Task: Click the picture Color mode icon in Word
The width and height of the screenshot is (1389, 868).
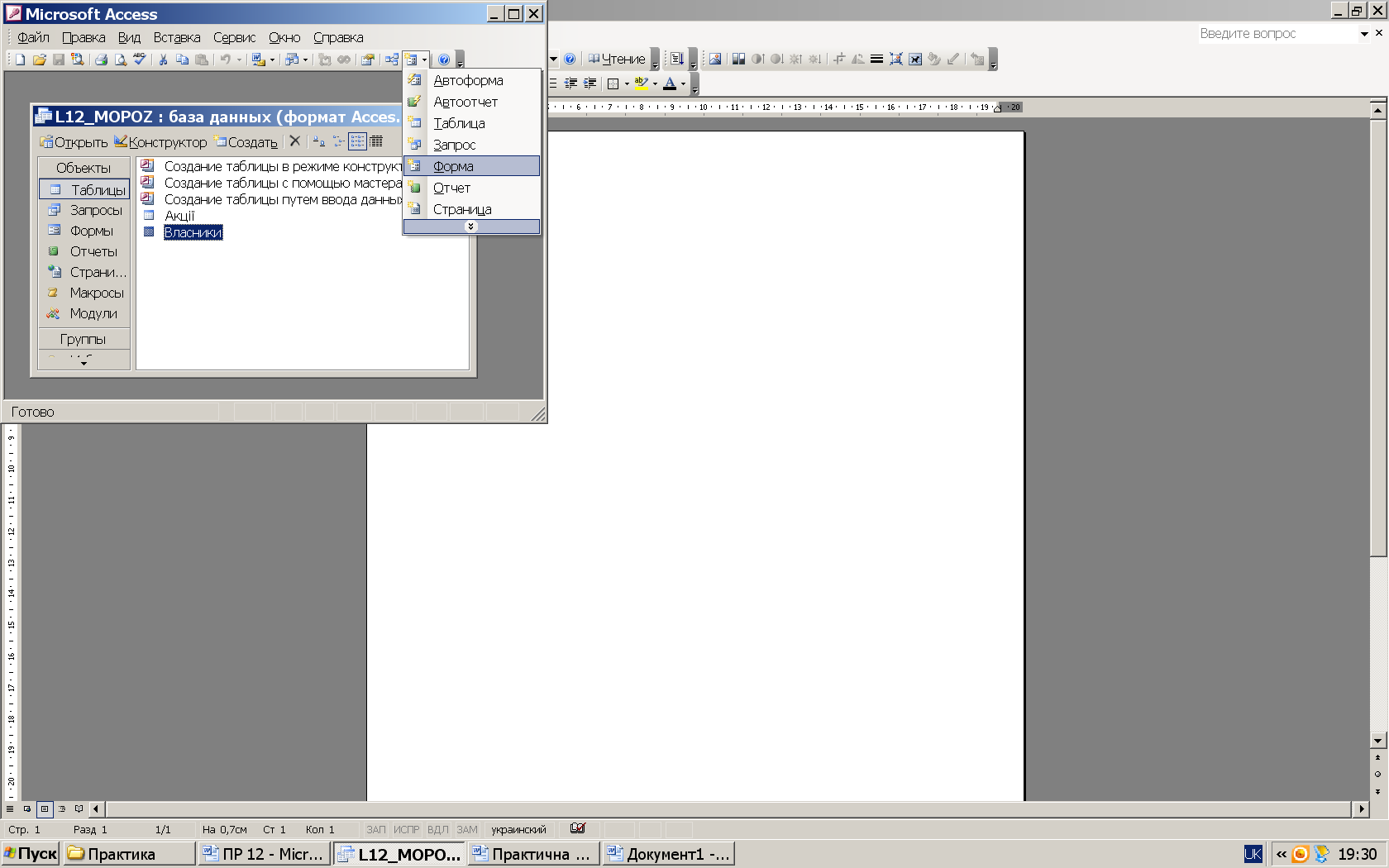Action: click(738, 59)
